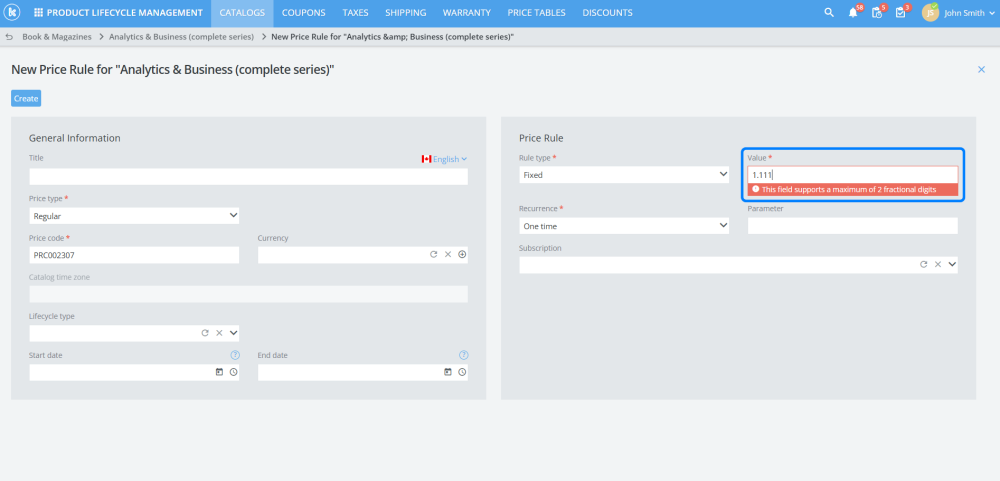Open the timer icon with 5 badge

point(877,13)
